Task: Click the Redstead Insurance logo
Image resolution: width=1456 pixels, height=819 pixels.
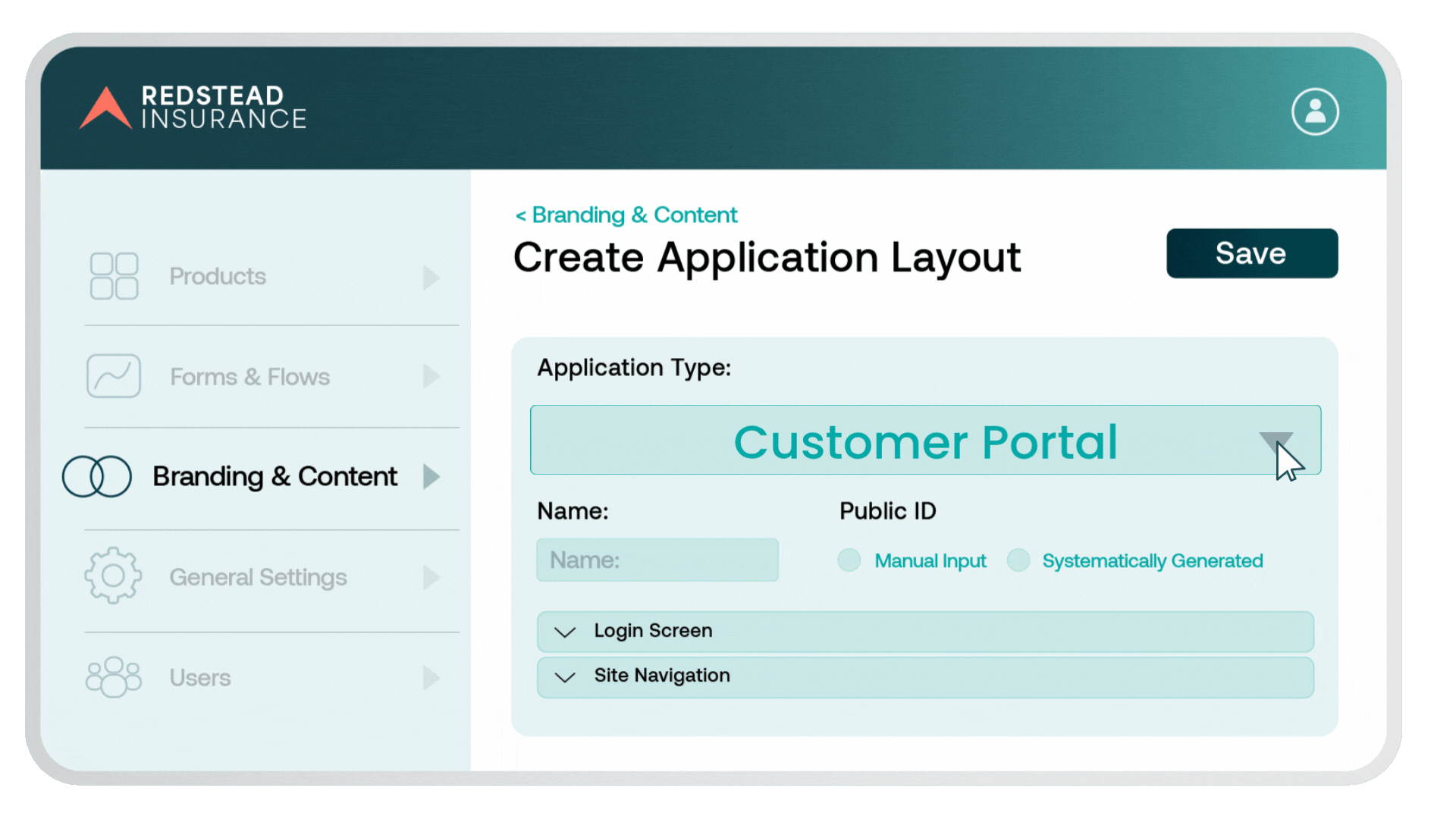Action: point(193,108)
